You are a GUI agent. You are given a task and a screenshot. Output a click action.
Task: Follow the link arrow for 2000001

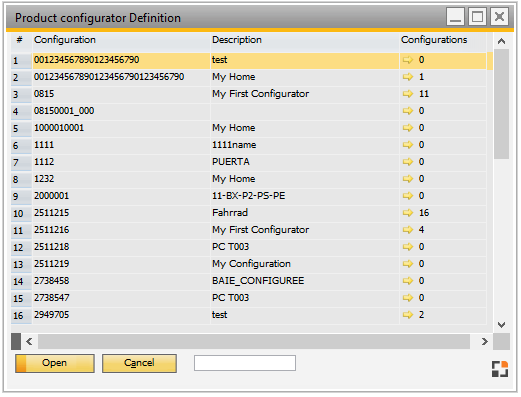[x=407, y=196]
